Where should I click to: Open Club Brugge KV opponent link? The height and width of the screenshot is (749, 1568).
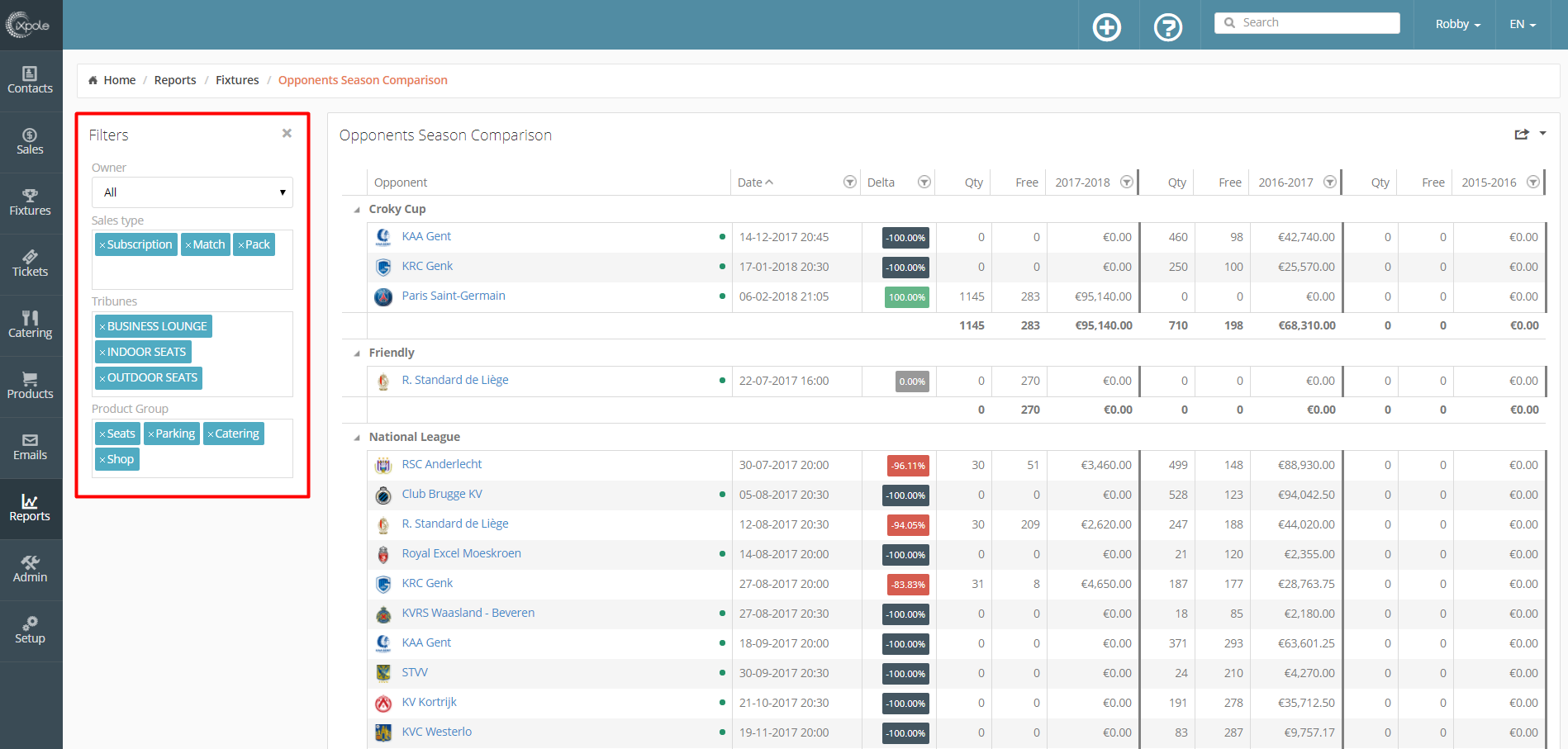coord(442,494)
